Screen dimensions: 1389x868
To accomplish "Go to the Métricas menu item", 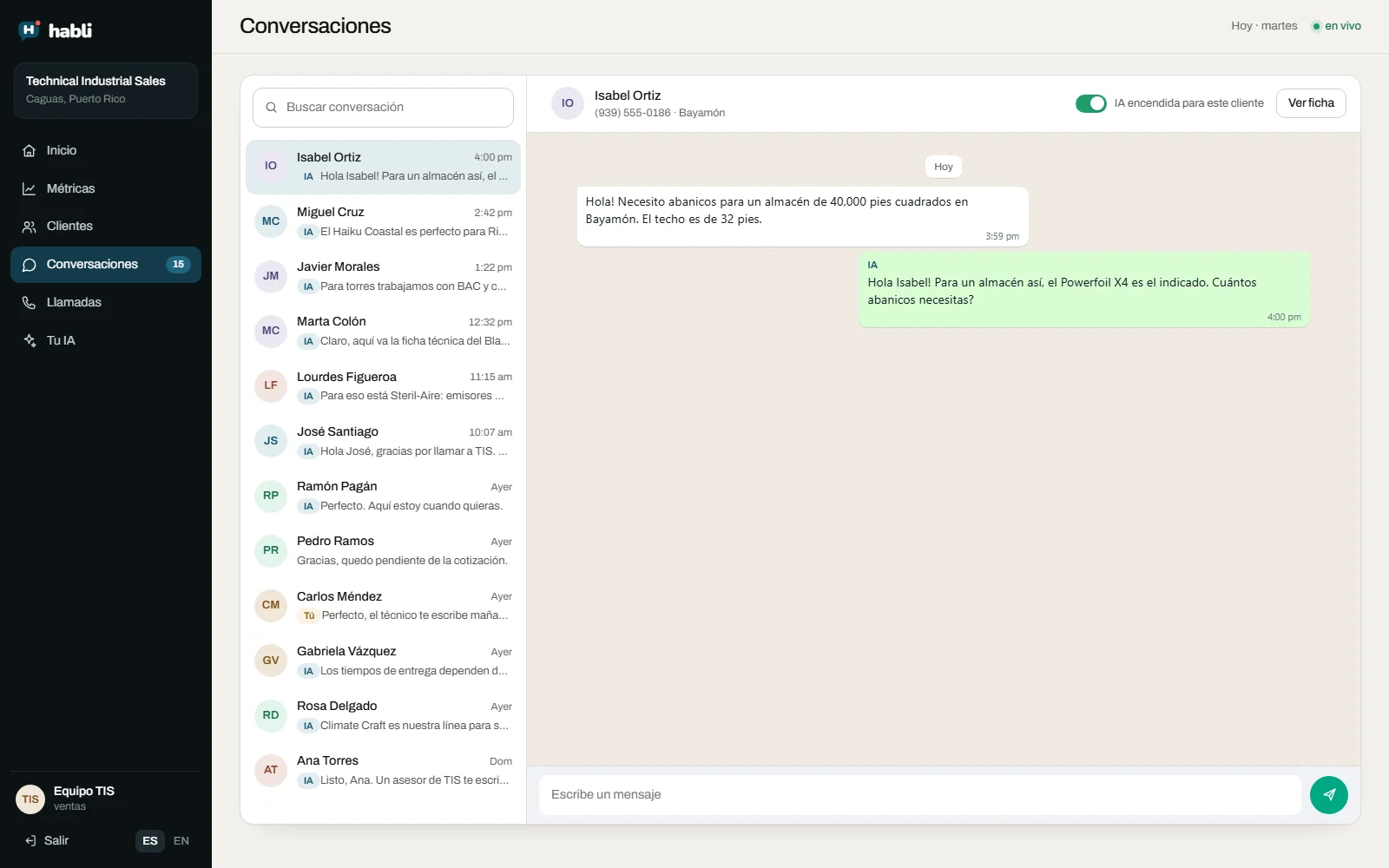I will (106, 188).
